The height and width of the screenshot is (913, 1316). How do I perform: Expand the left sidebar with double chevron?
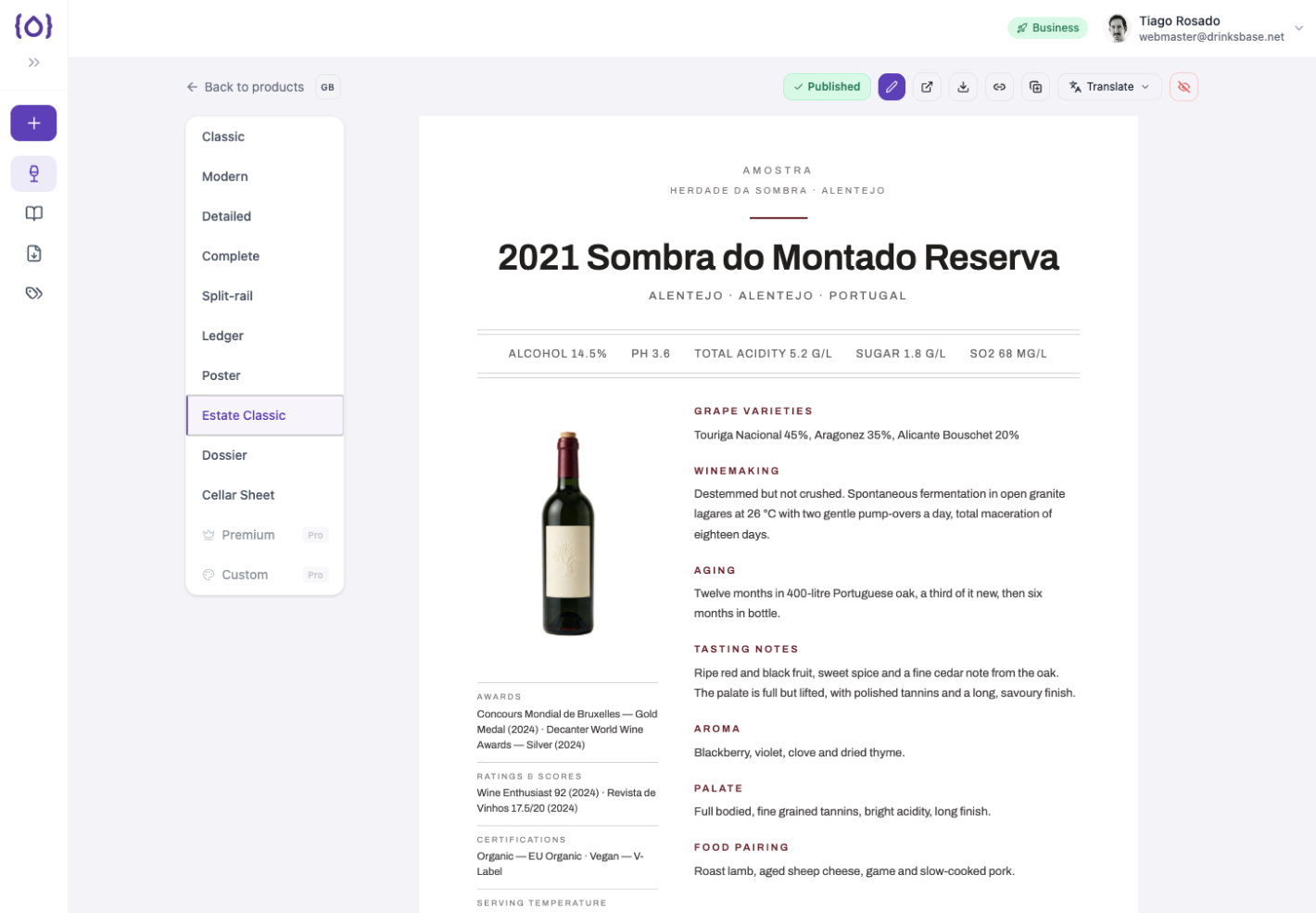point(33,63)
